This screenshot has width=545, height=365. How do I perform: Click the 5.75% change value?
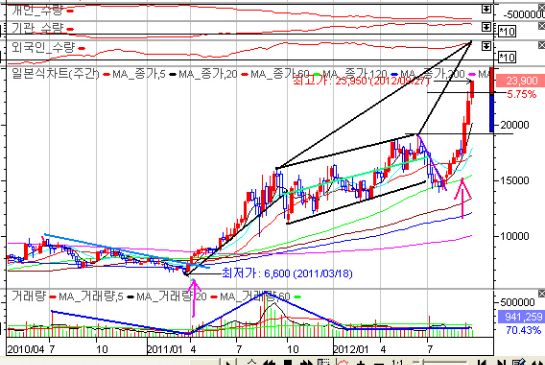pos(521,94)
